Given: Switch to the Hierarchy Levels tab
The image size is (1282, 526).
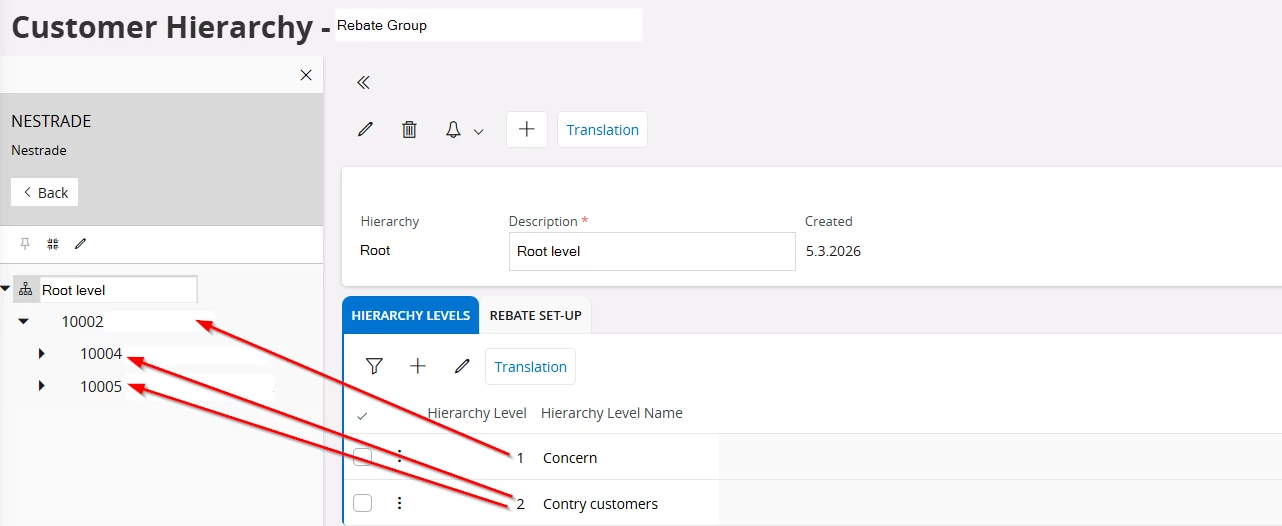Looking at the screenshot, I should [411, 315].
